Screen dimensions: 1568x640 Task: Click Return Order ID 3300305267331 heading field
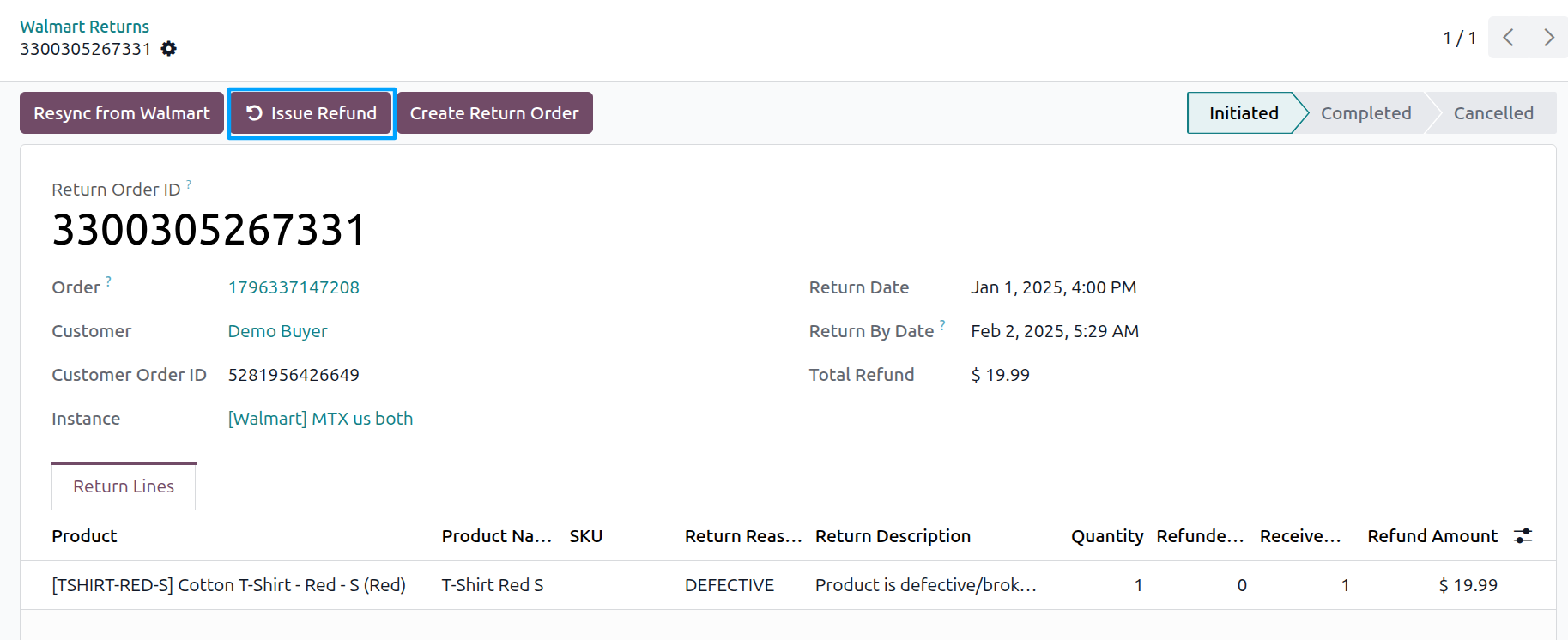coord(209,230)
